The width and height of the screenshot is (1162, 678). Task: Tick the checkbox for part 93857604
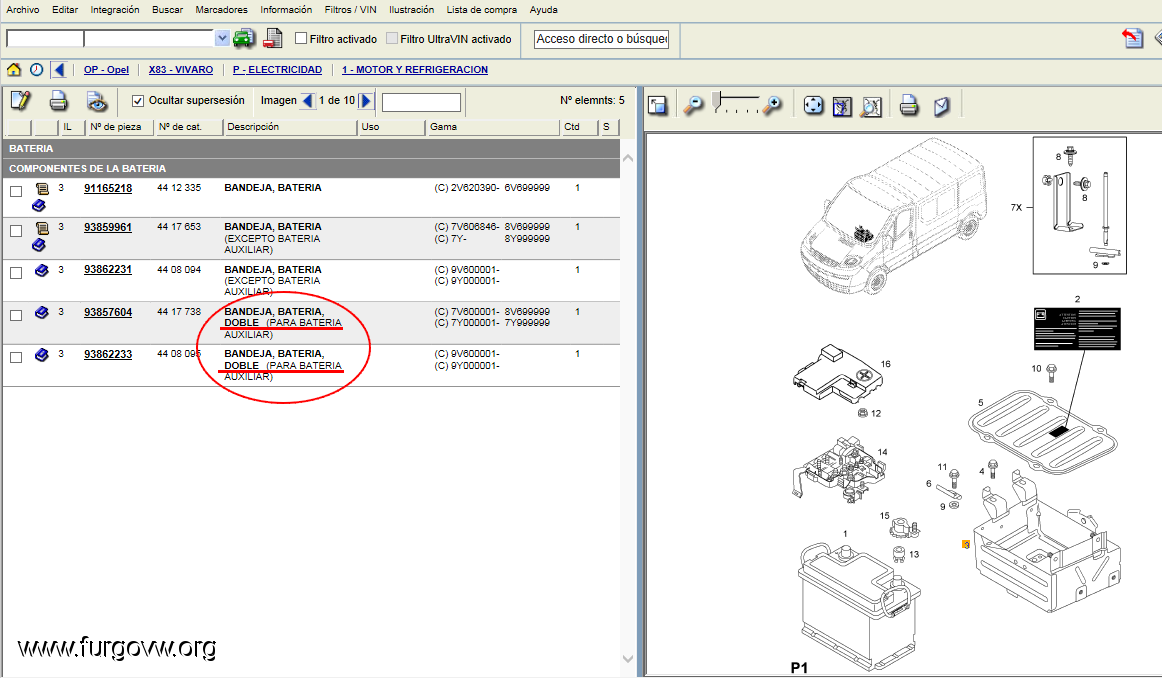pos(16,316)
